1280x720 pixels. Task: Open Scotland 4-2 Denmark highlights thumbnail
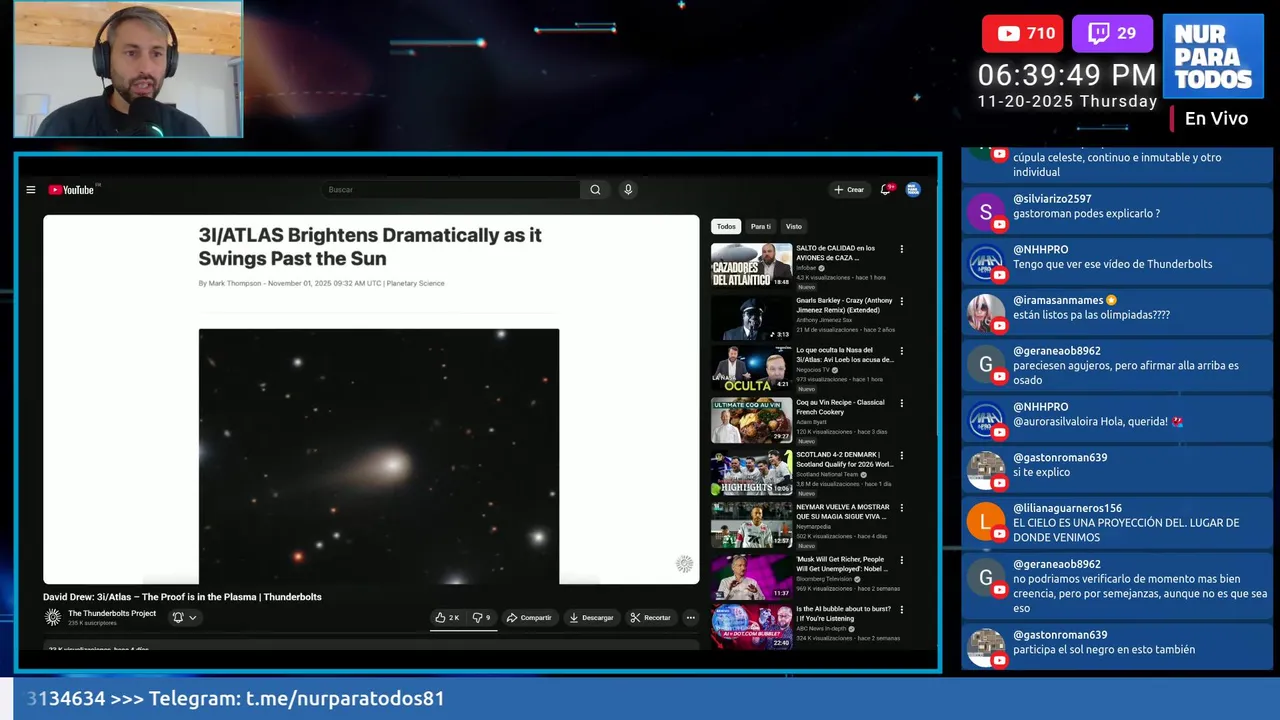751,473
